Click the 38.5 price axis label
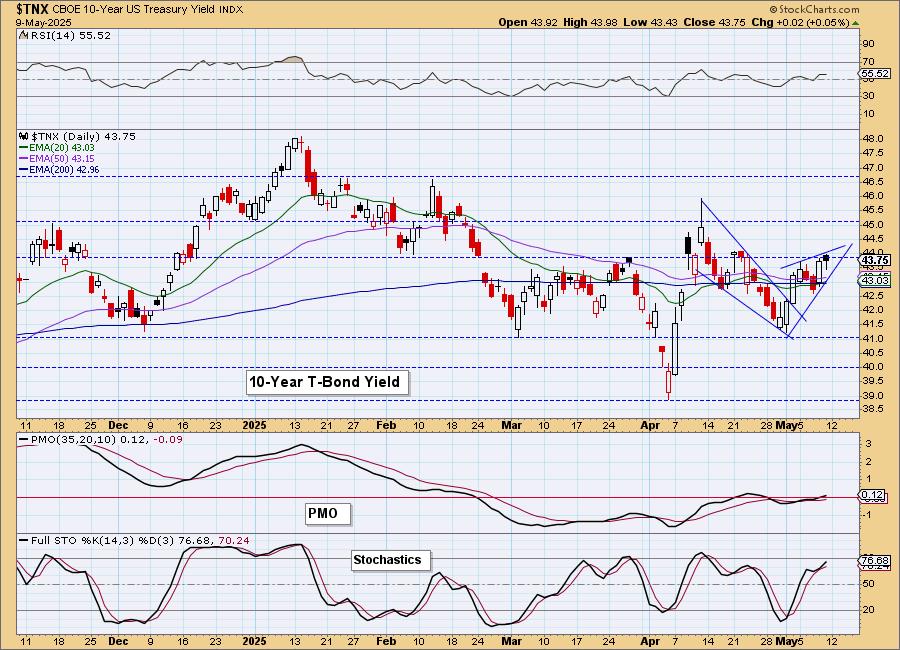The height and width of the screenshot is (650, 900). pyautogui.click(x=873, y=409)
